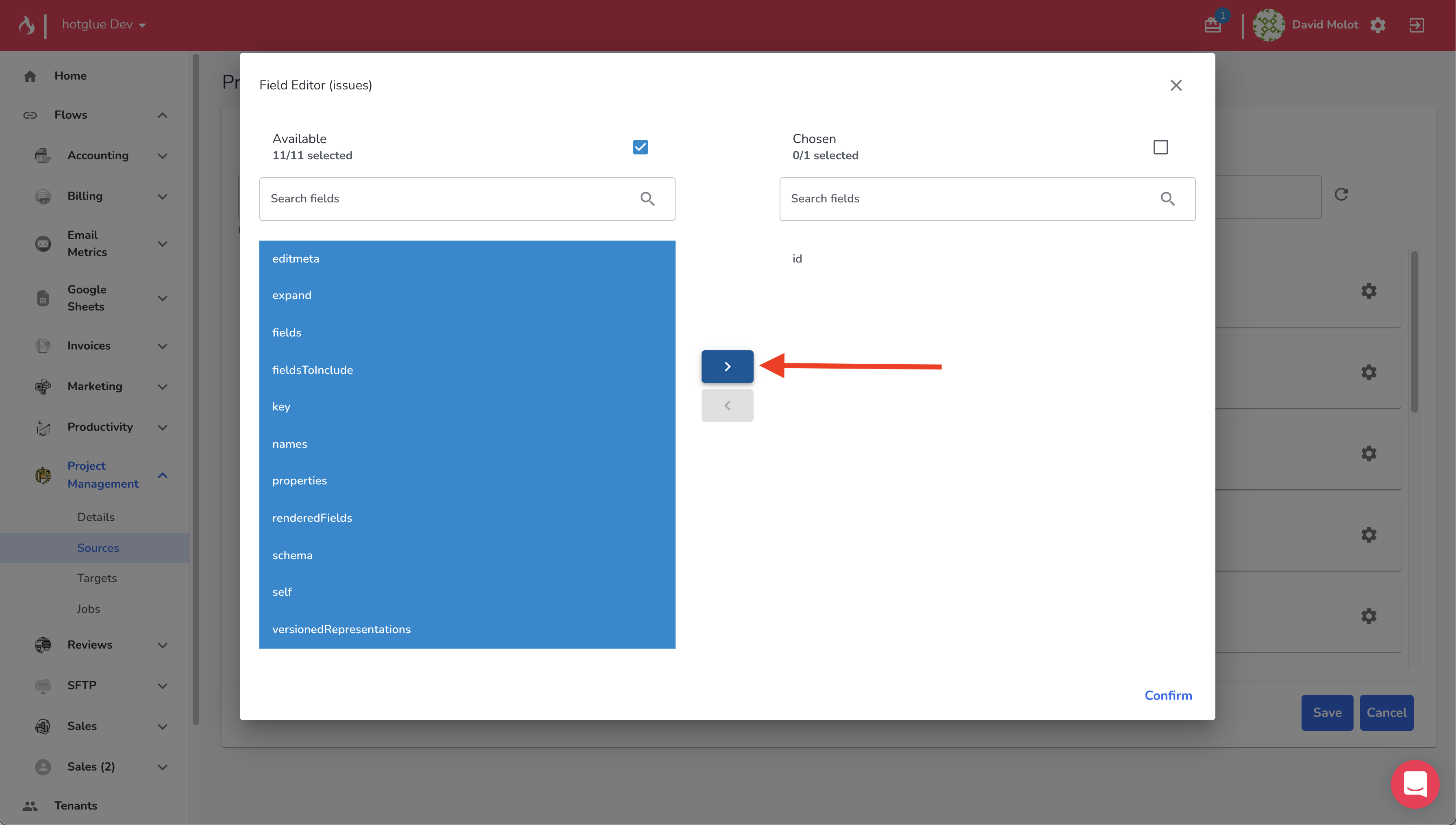Click the Available search magnifier icon
Image resolution: width=1456 pixels, height=825 pixels.
point(647,199)
